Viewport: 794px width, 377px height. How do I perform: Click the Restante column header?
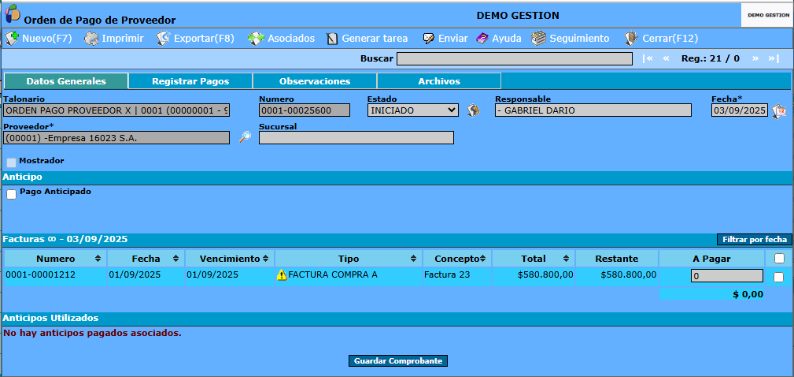tap(617, 259)
